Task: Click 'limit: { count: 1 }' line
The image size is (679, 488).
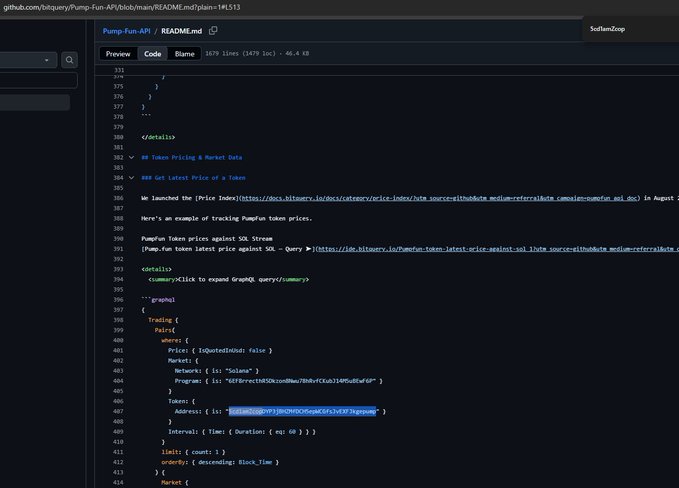Action: (x=193, y=452)
